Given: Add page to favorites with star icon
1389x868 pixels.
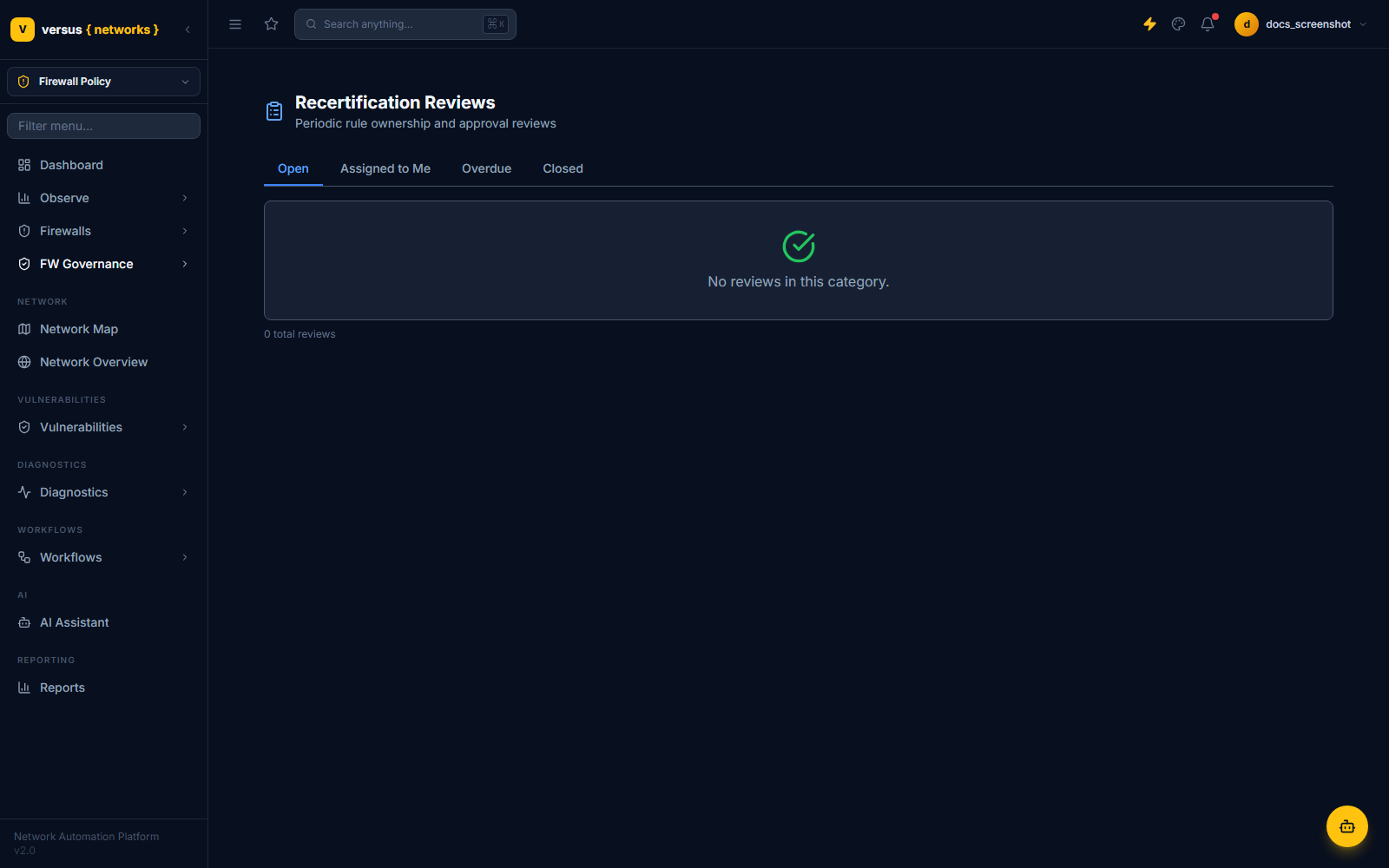Looking at the screenshot, I should (272, 24).
